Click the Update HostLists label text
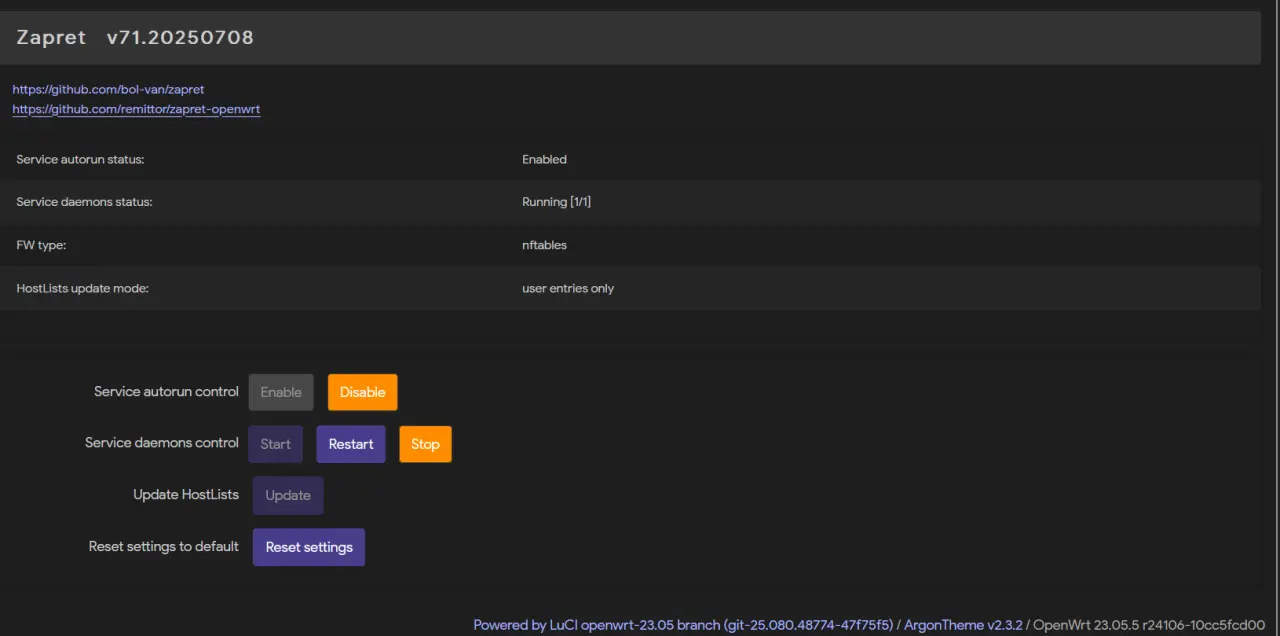Image resolution: width=1280 pixels, height=636 pixels. coord(186,495)
